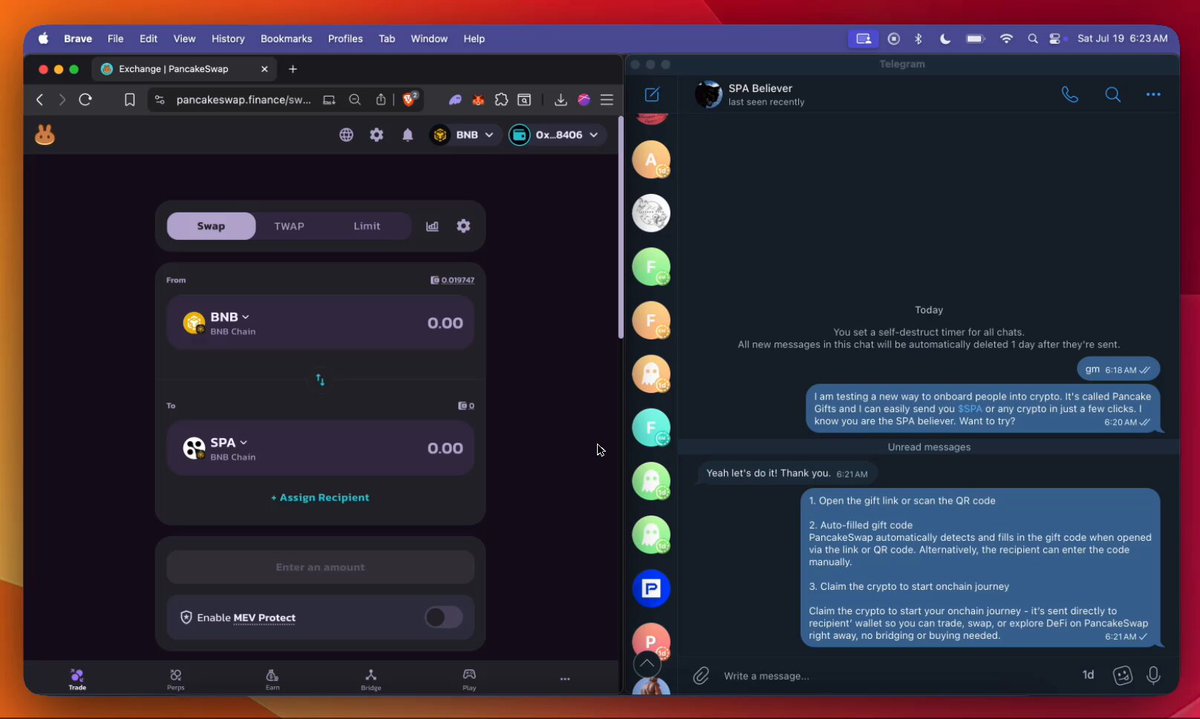Open macOS Control Center icon
1200x719 pixels.
point(1057,39)
